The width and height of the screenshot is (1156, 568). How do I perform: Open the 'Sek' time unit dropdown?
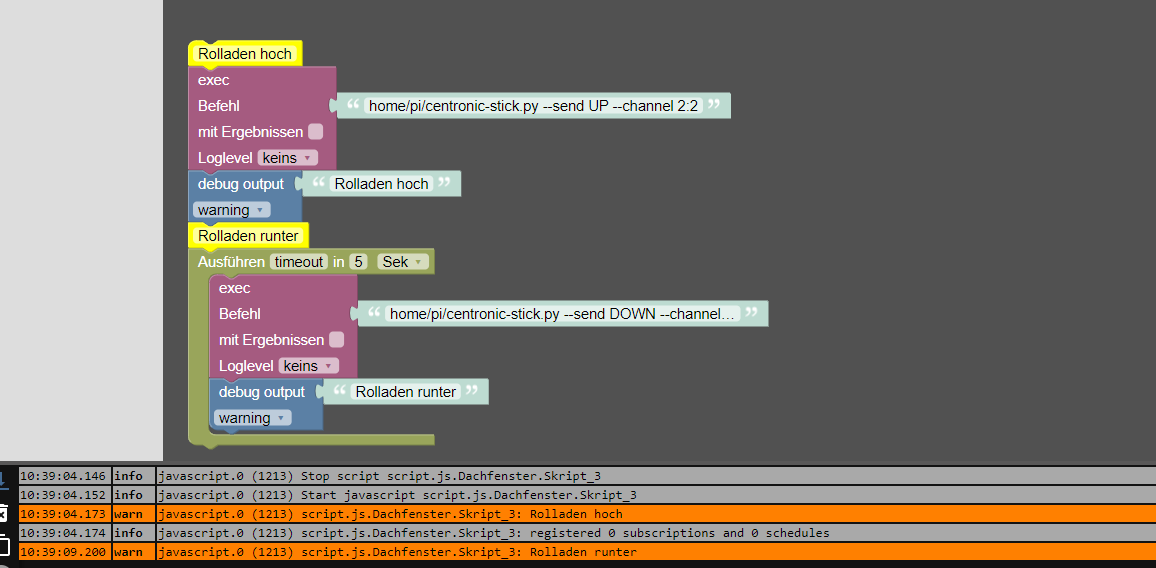(403, 262)
